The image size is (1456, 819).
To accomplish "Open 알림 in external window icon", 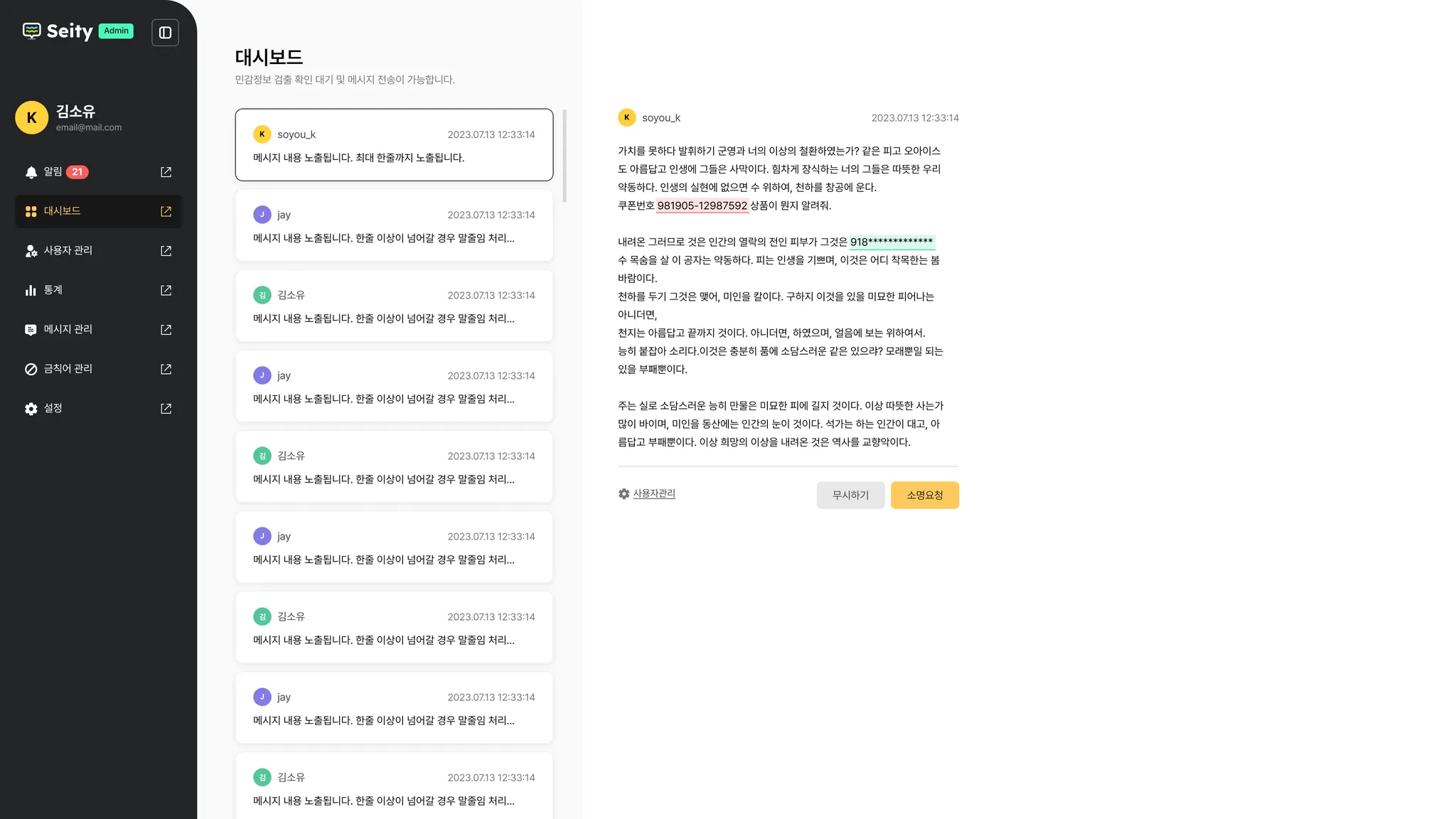I will (x=166, y=172).
